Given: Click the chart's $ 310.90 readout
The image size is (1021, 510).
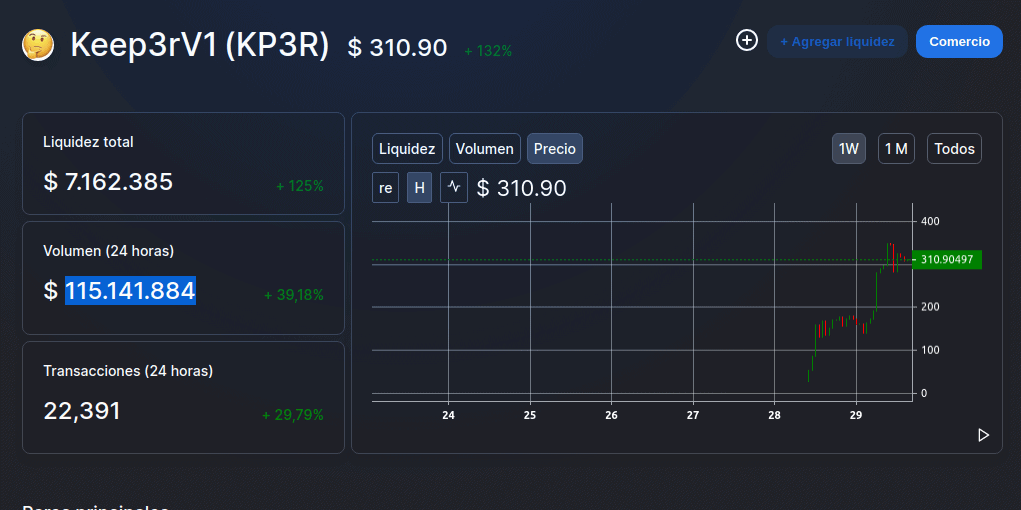Looking at the screenshot, I should (522, 188).
